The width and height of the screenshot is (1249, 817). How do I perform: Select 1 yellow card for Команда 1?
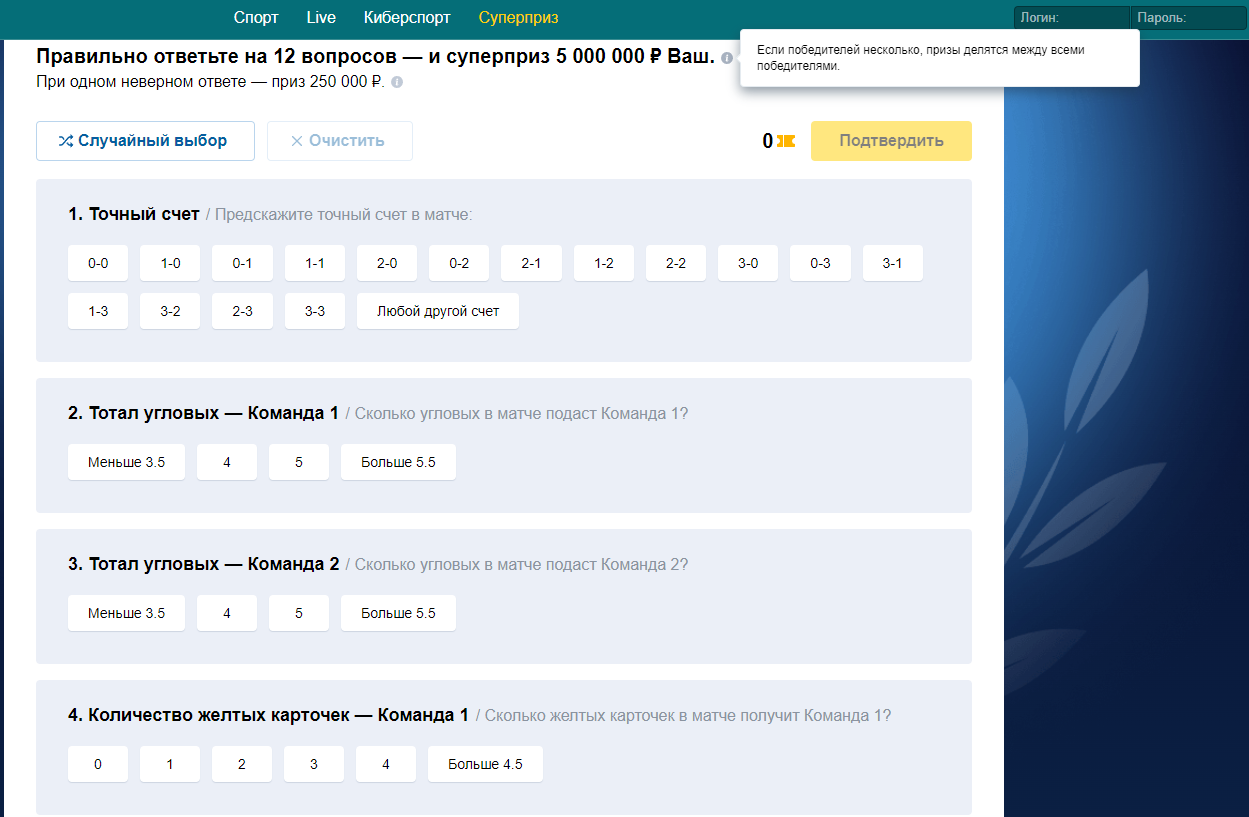coord(170,764)
